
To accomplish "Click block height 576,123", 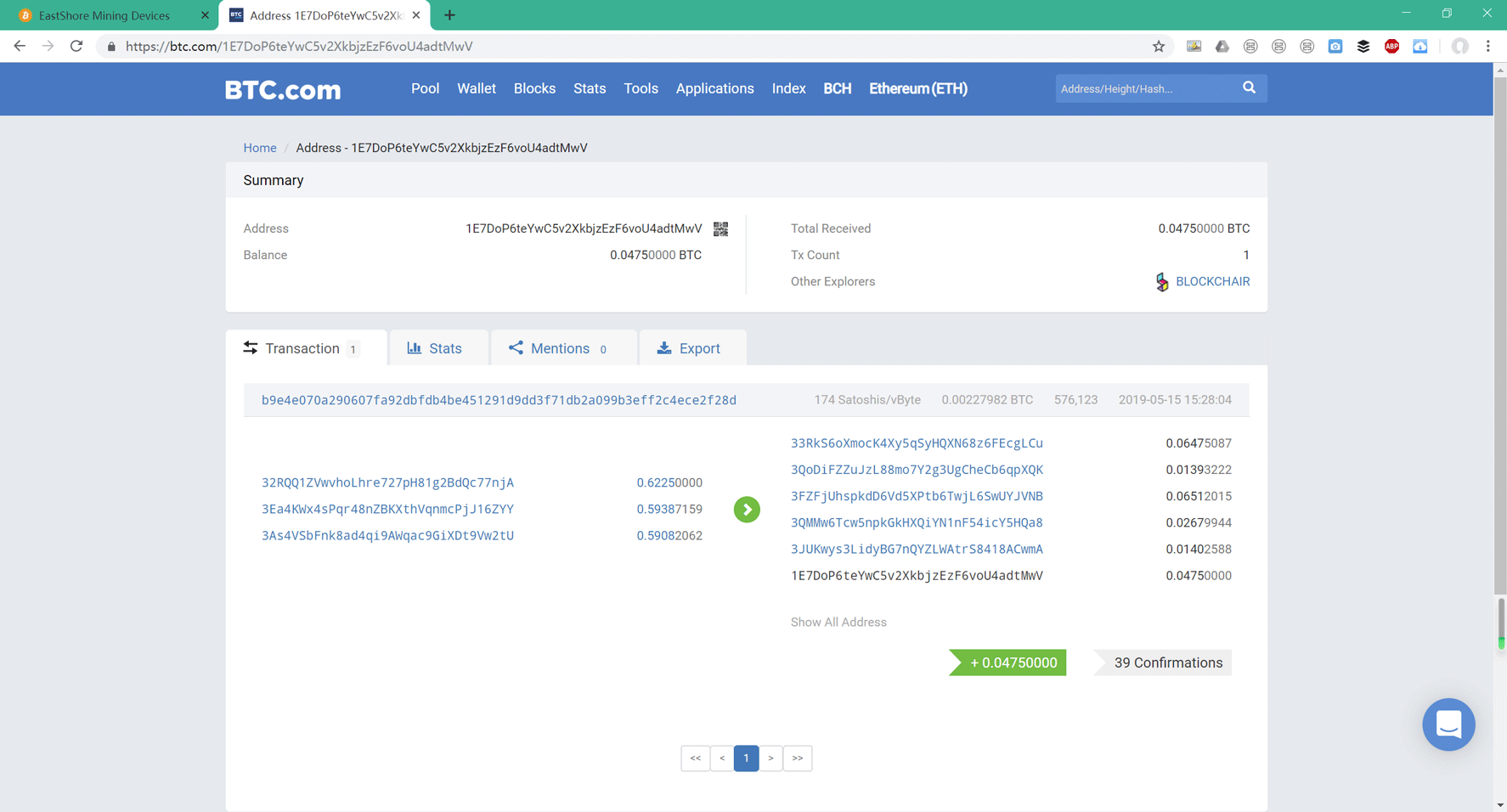I will 1075,399.
